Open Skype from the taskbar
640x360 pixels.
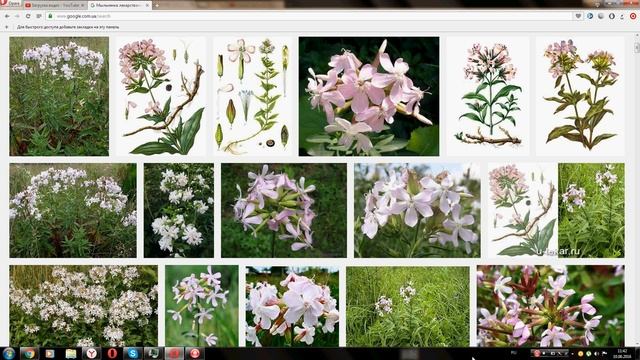(133, 353)
